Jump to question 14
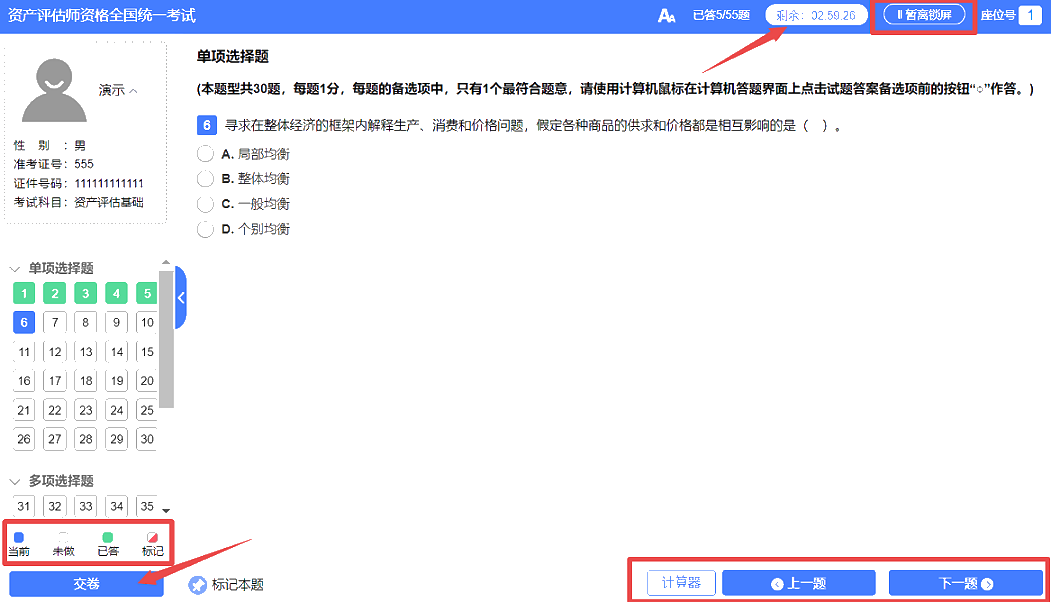The width and height of the screenshot is (1051, 602). pyautogui.click(x=117, y=352)
